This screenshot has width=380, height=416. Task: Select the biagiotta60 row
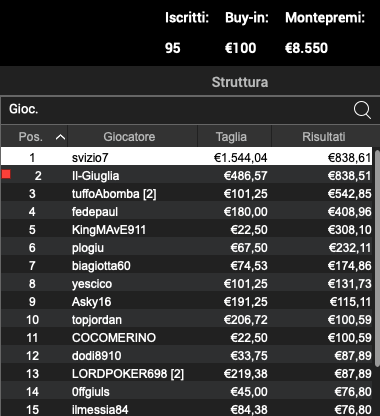point(187,266)
